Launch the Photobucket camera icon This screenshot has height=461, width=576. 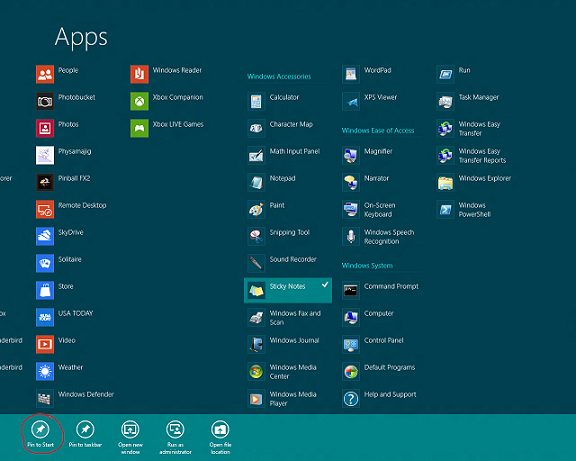click(x=45, y=101)
